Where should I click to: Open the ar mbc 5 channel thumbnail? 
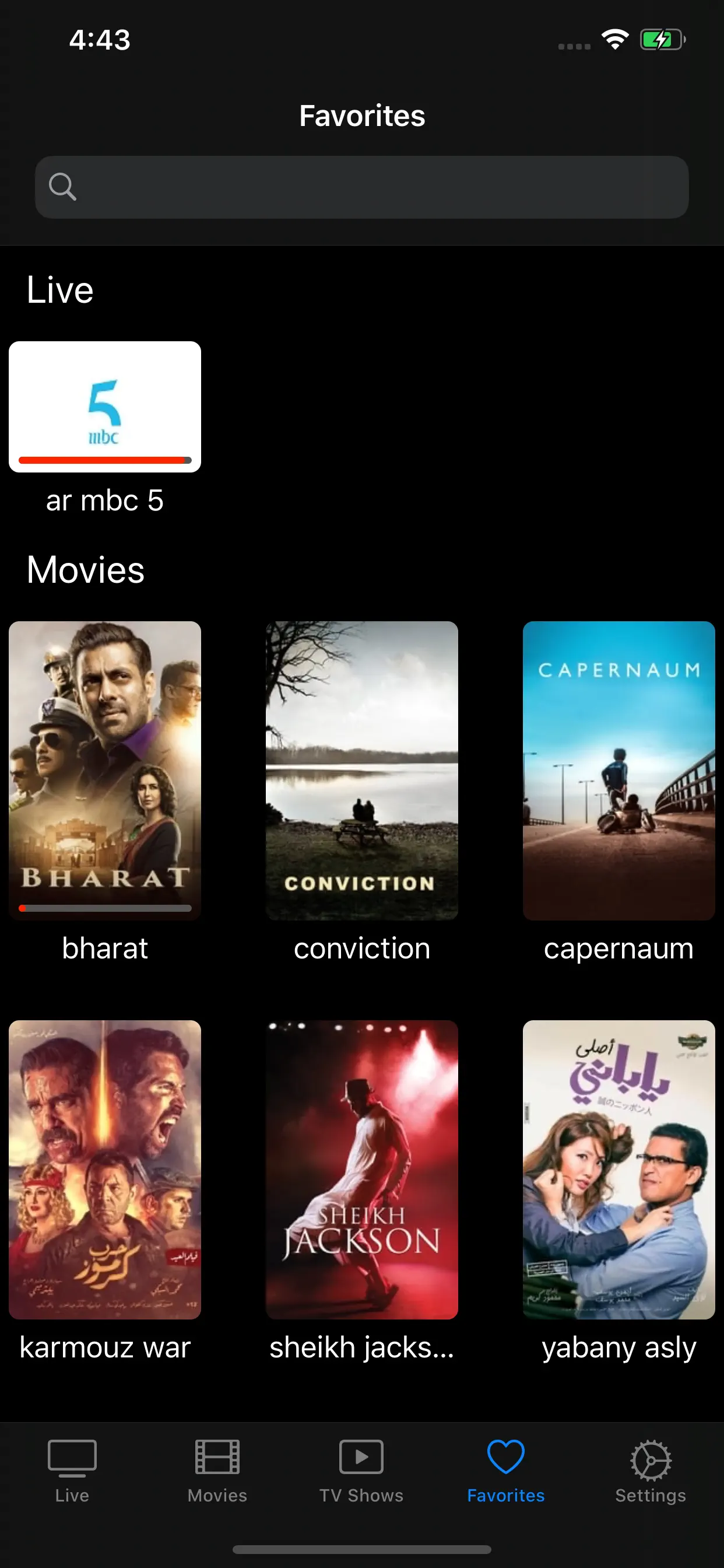(x=105, y=407)
